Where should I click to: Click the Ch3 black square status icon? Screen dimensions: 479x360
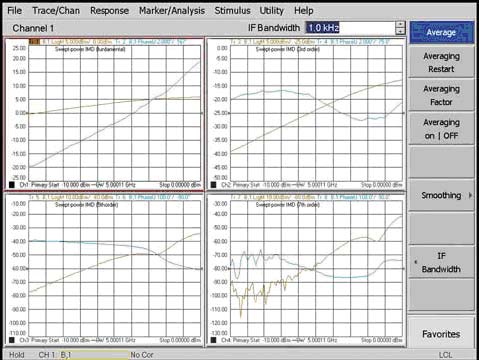point(12,340)
